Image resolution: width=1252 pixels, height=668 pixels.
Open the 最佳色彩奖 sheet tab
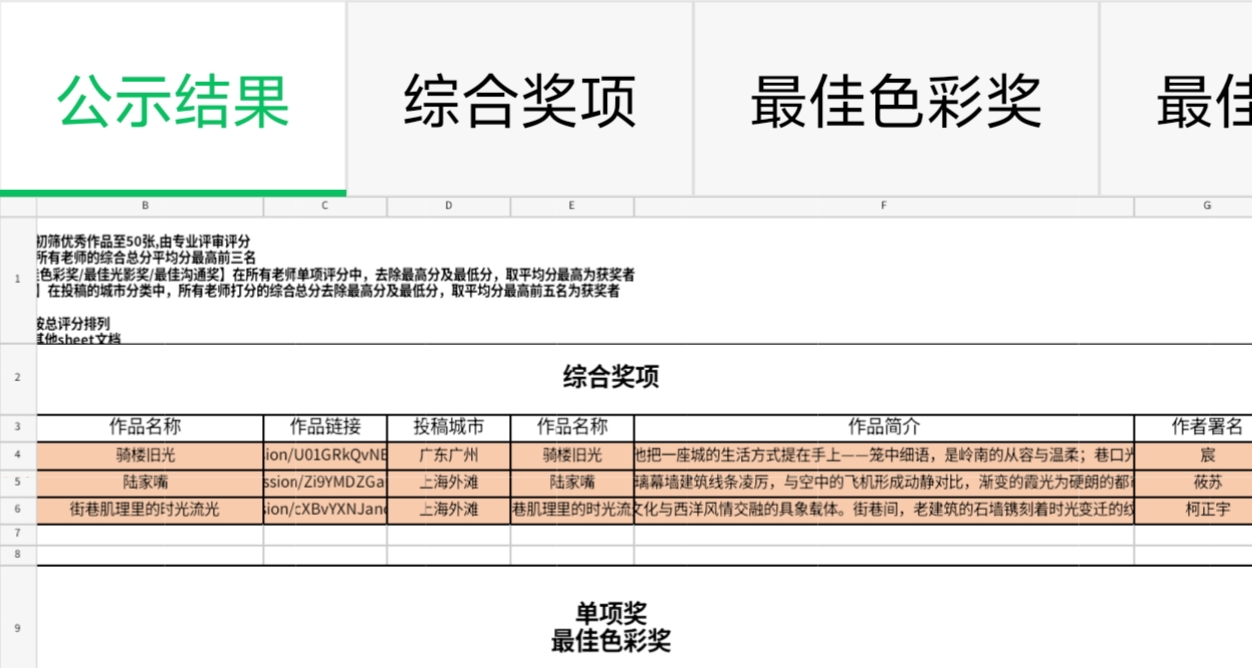click(x=896, y=100)
